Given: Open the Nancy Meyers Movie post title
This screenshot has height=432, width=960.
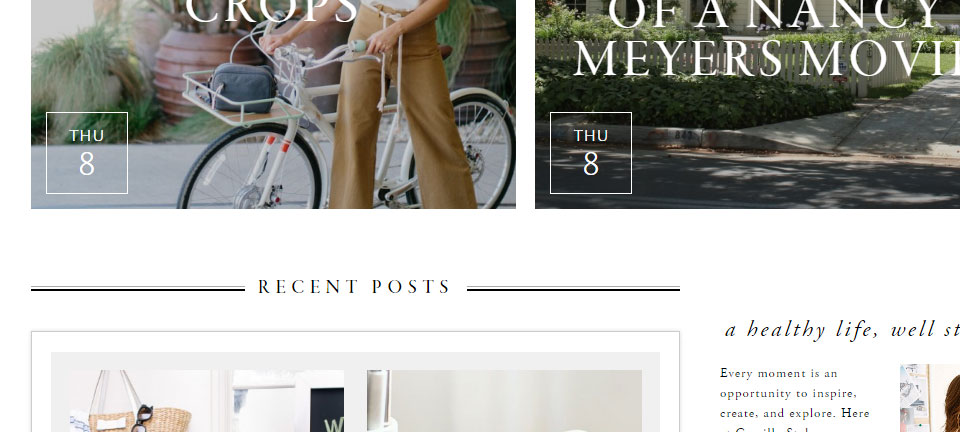Looking at the screenshot, I should pos(767,38).
